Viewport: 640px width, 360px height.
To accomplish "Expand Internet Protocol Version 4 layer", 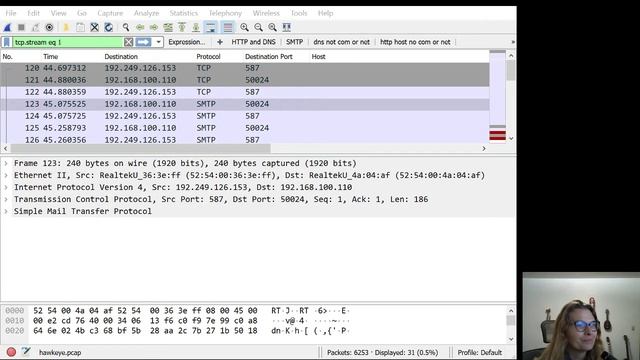I will point(6,187).
